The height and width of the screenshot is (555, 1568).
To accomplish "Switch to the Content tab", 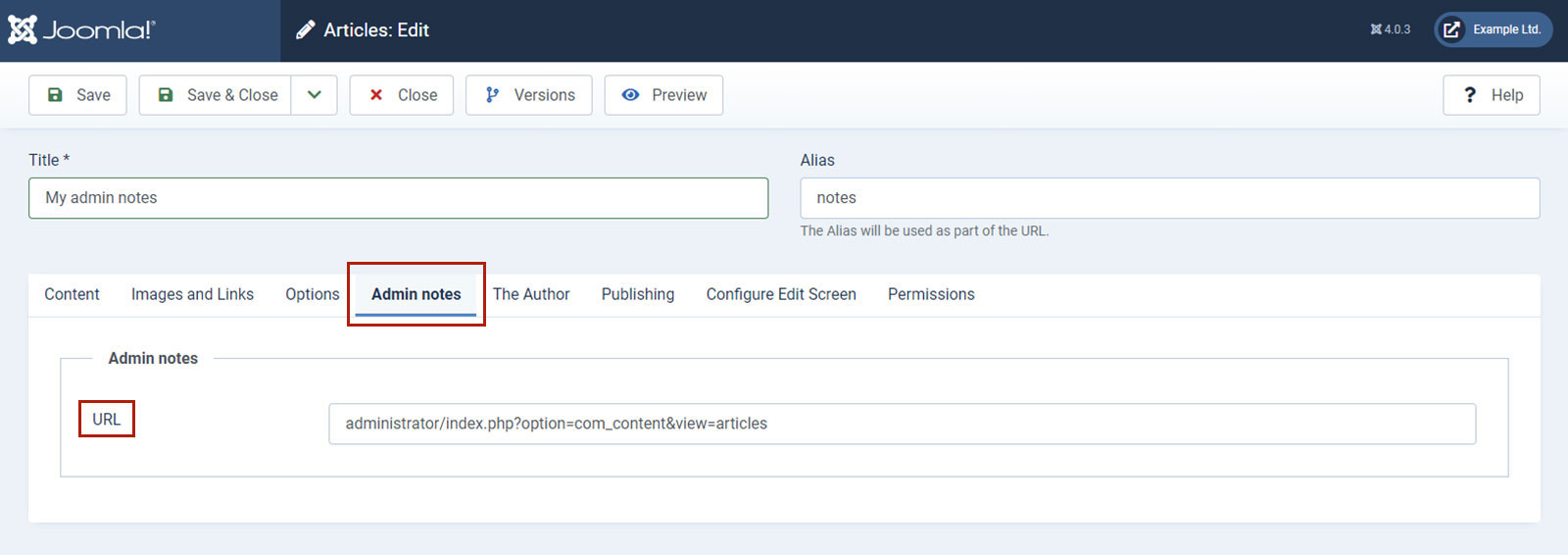I will [72, 294].
